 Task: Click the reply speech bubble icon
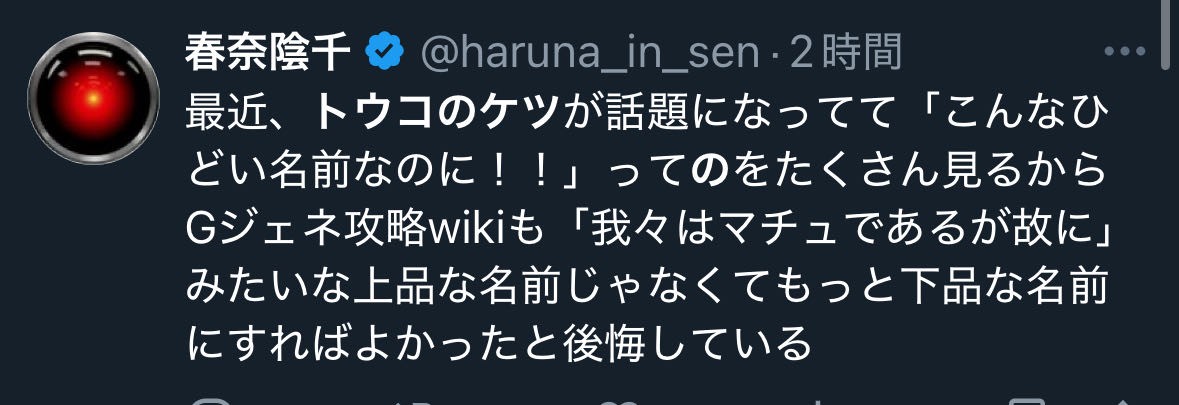click(x=207, y=400)
